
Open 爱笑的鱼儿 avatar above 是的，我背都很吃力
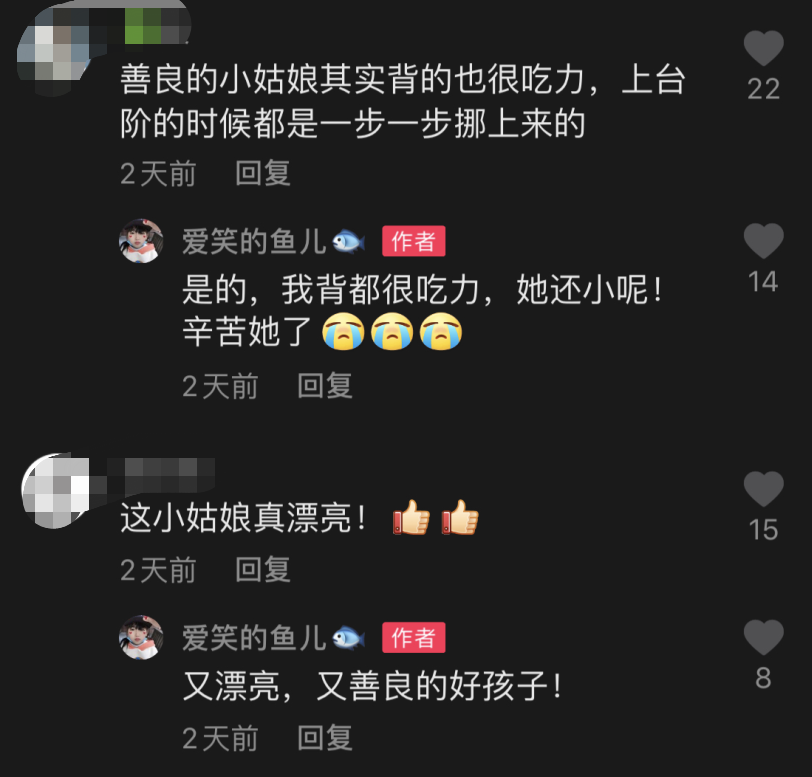click(x=141, y=241)
